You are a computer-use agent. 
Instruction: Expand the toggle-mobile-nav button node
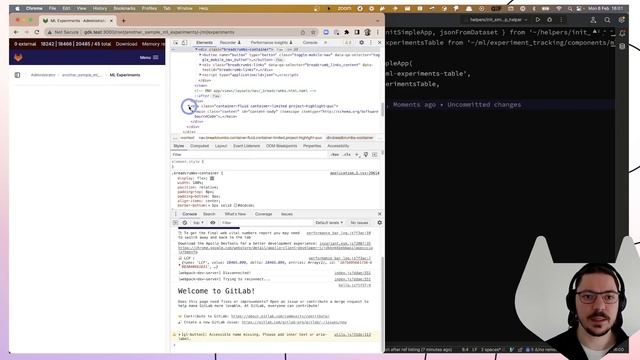point(200,54)
